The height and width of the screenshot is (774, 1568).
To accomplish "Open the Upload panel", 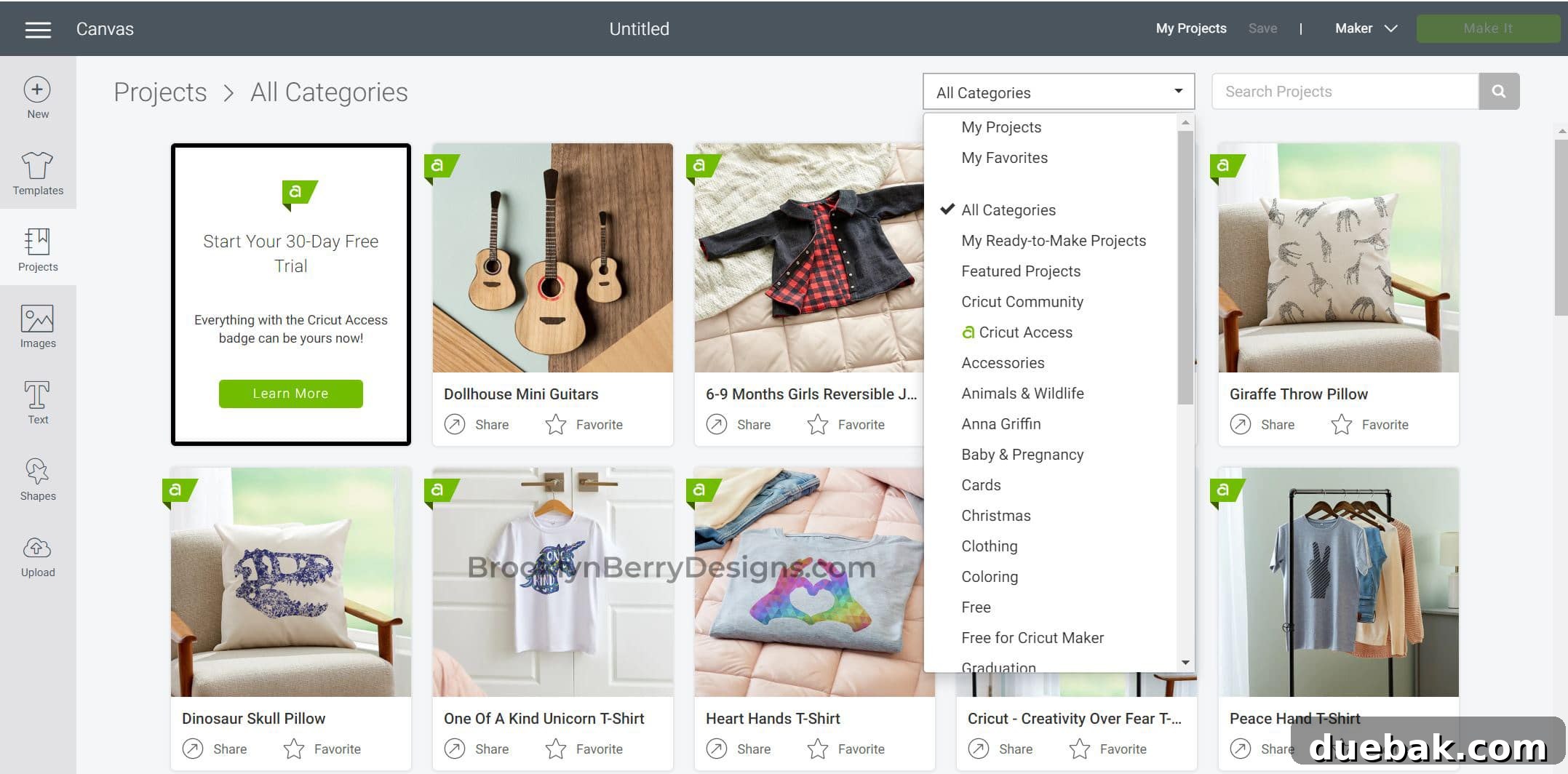I will coord(38,556).
